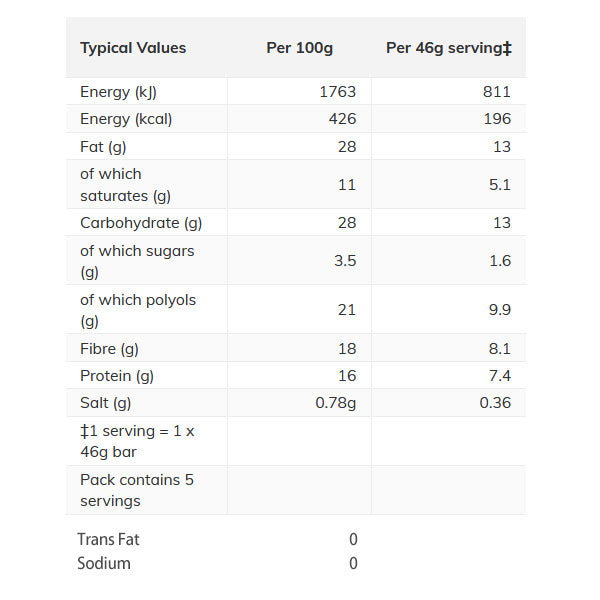
Task: Click the 0.78g salt value
Action: click(335, 403)
